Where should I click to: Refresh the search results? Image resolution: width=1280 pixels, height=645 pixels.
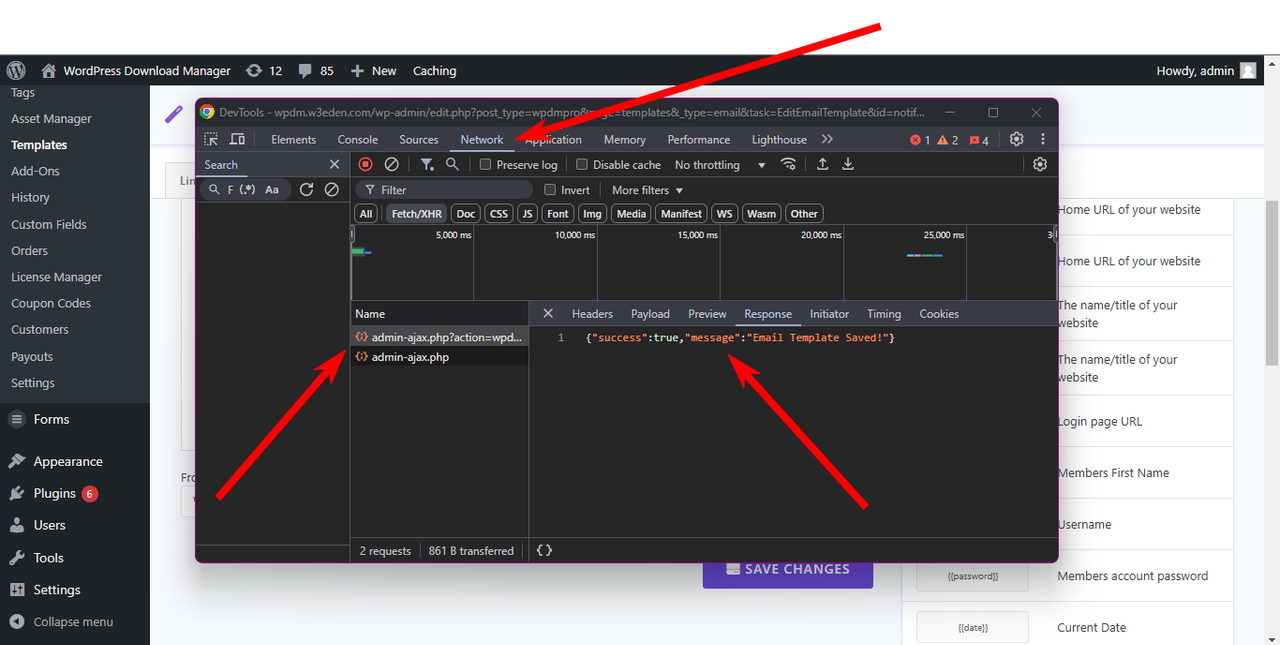(307, 189)
